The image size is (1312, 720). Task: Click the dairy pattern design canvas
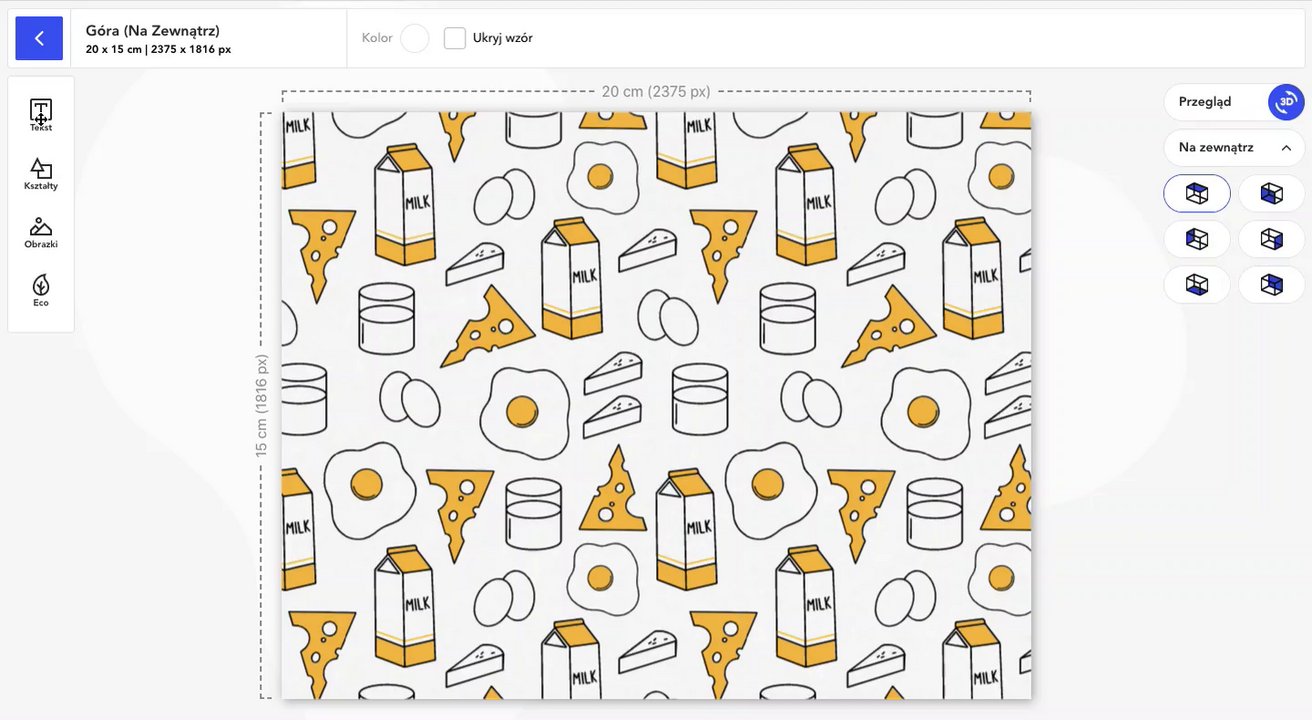(656, 405)
